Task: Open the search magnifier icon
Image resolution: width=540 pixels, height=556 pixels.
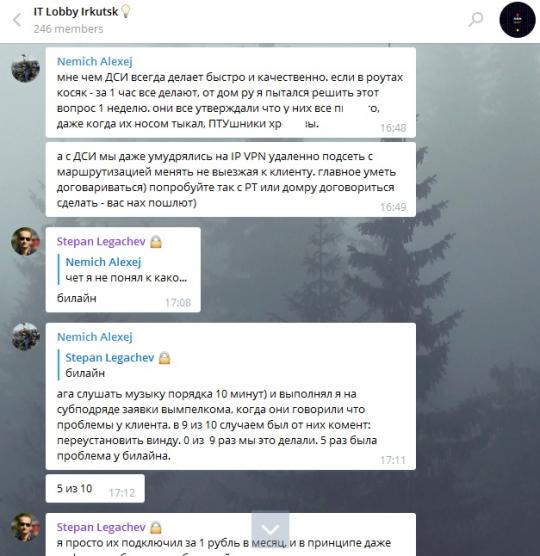Action: coord(475,20)
